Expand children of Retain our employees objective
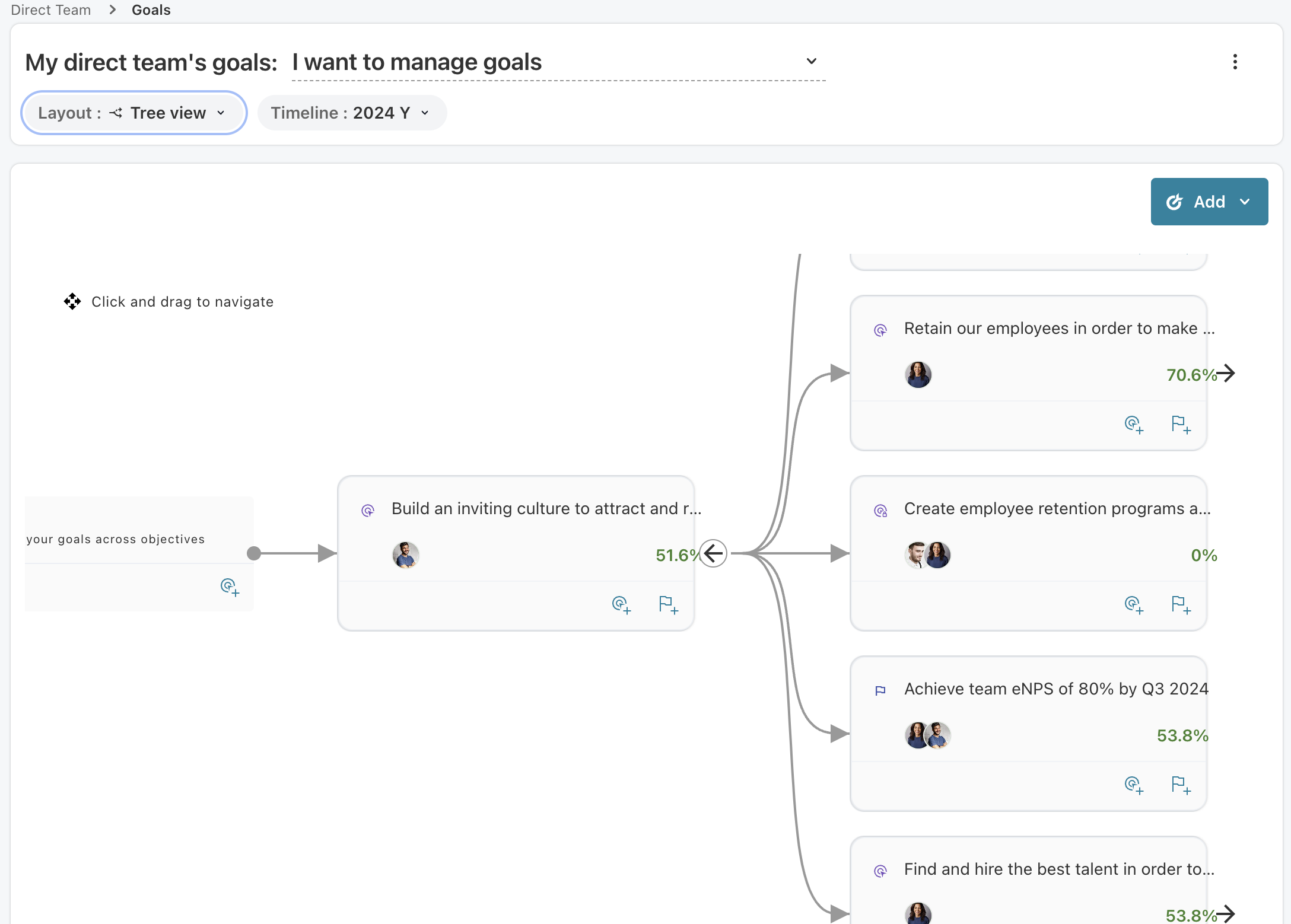 (x=1226, y=373)
